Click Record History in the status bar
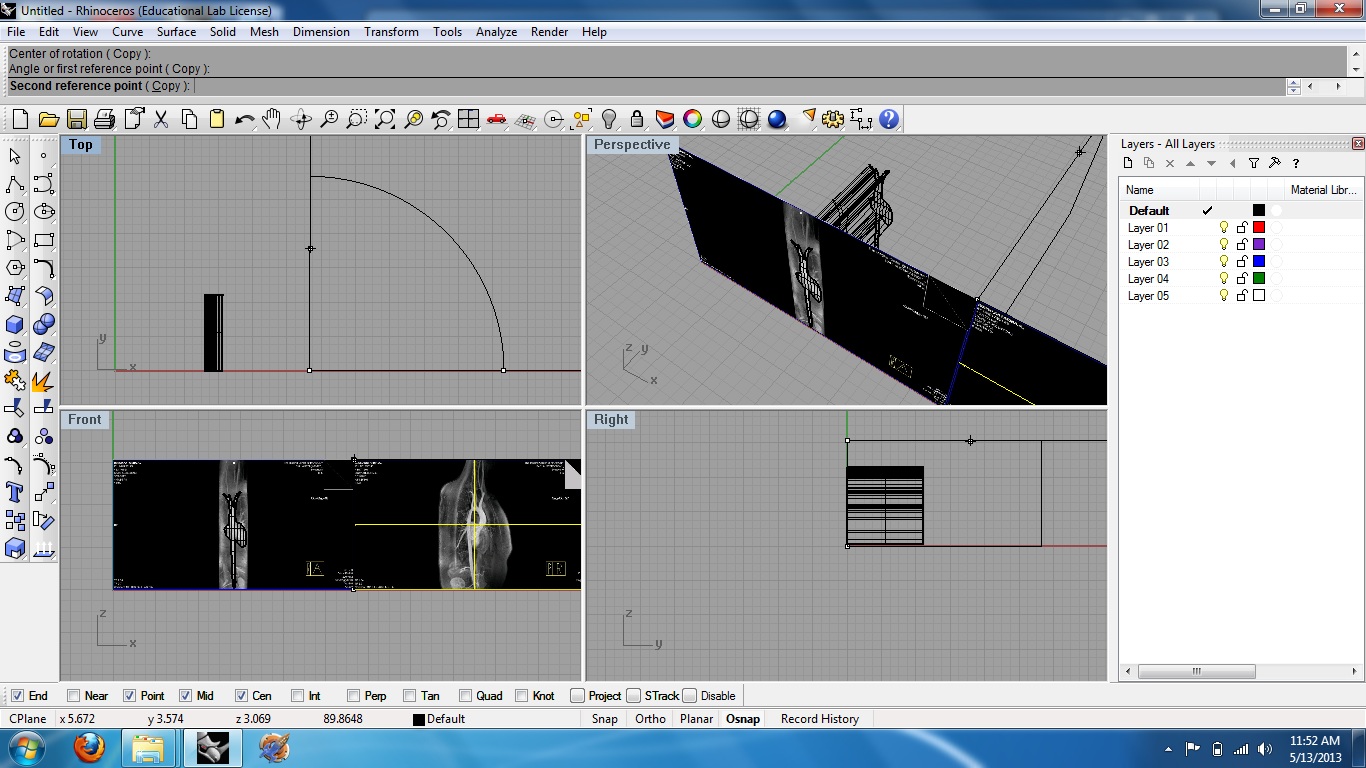This screenshot has height=768, width=1366. [x=820, y=719]
